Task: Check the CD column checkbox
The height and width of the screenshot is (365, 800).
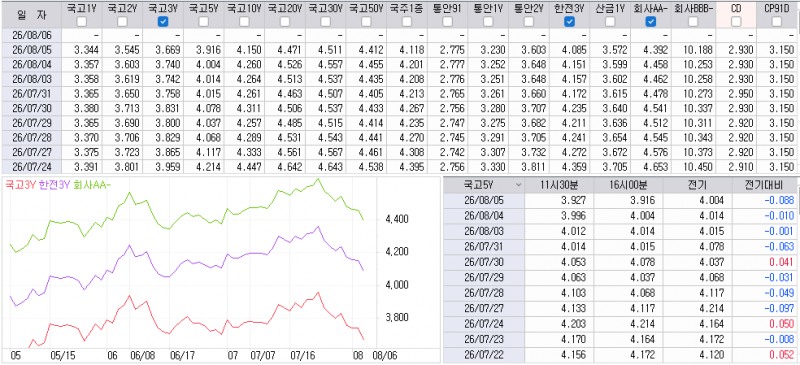Action: point(736,21)
